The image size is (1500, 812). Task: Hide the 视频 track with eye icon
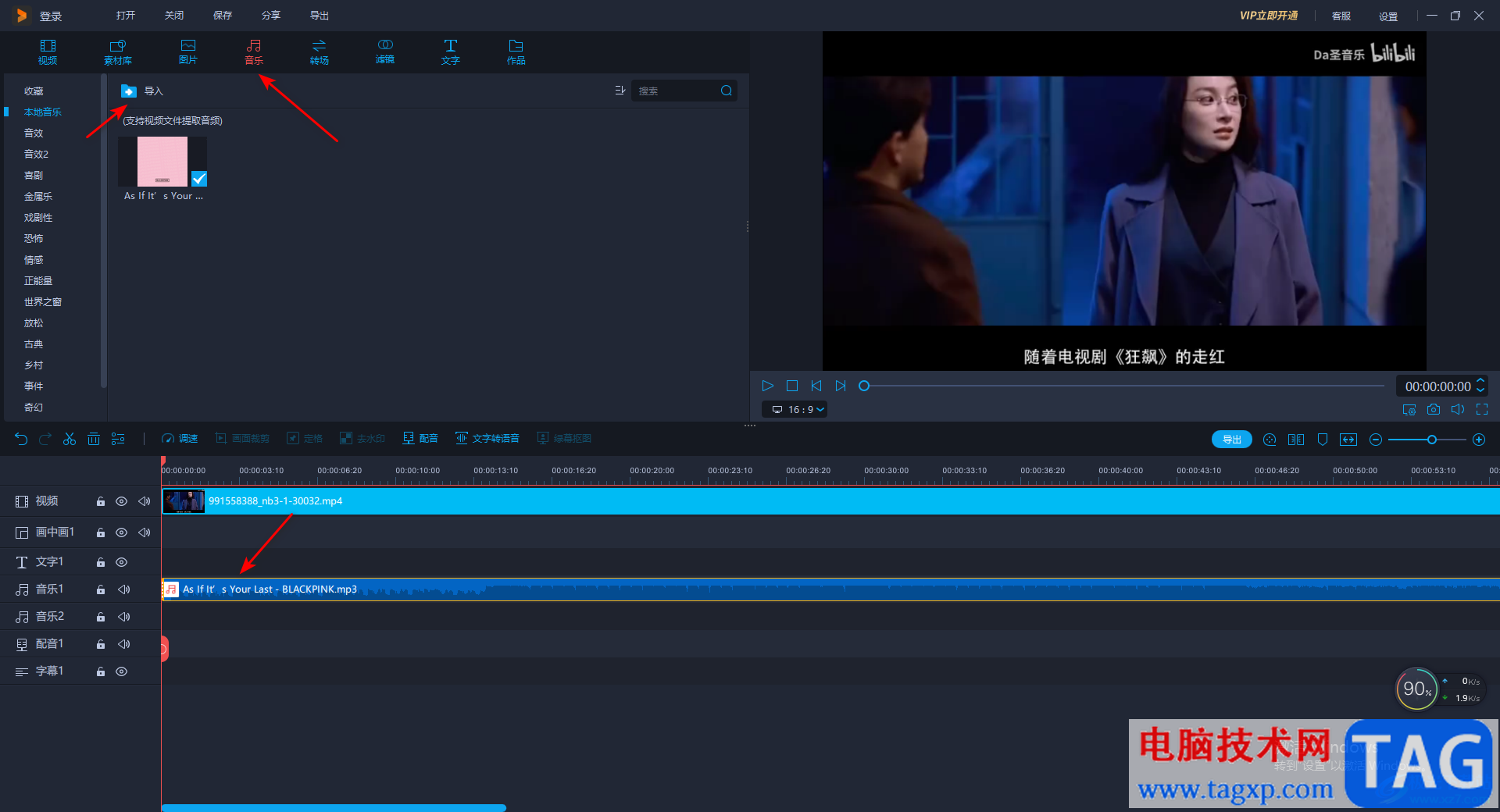[x=122, y=501]
